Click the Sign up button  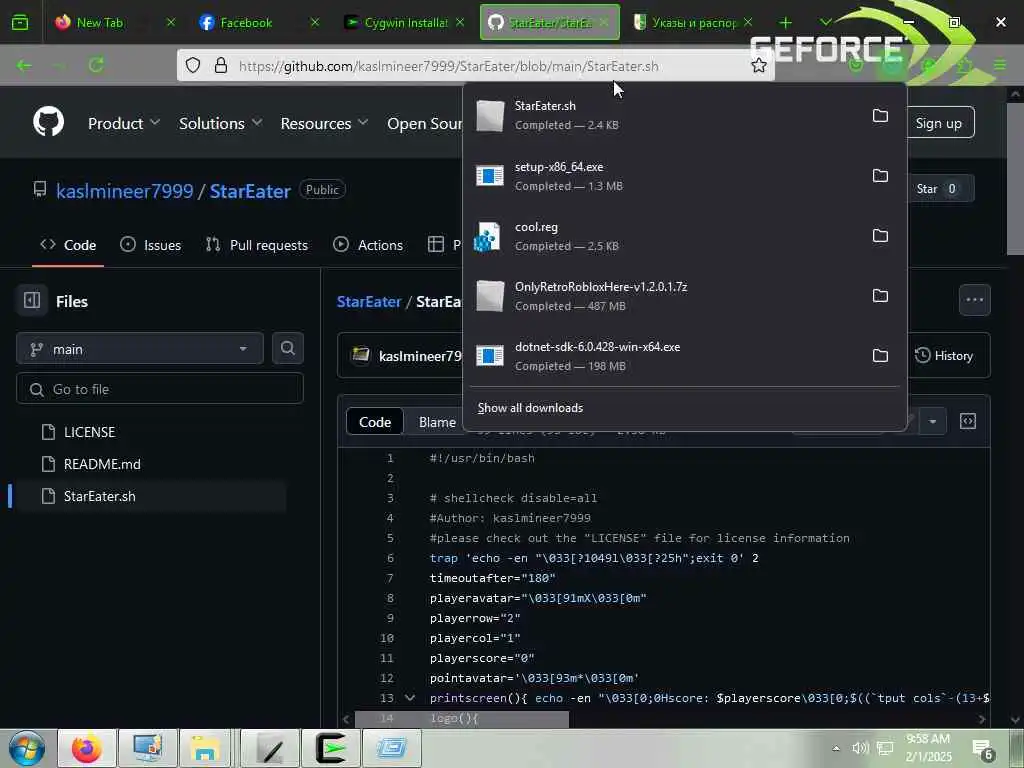pos(938,123)
